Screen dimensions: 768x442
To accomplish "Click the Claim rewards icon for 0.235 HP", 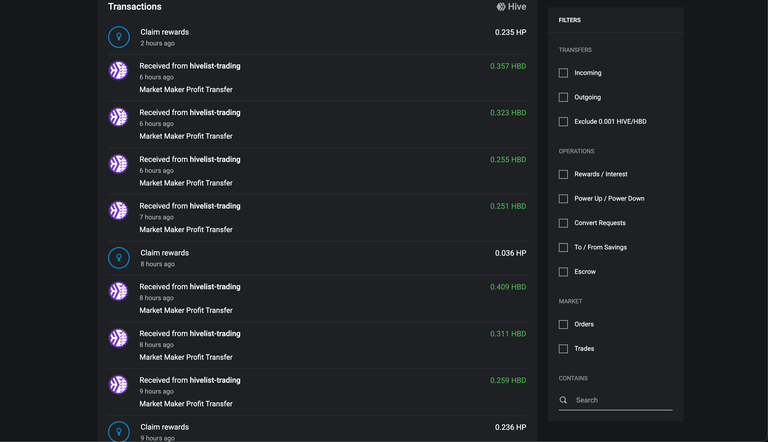I will (x=119, y=37).
